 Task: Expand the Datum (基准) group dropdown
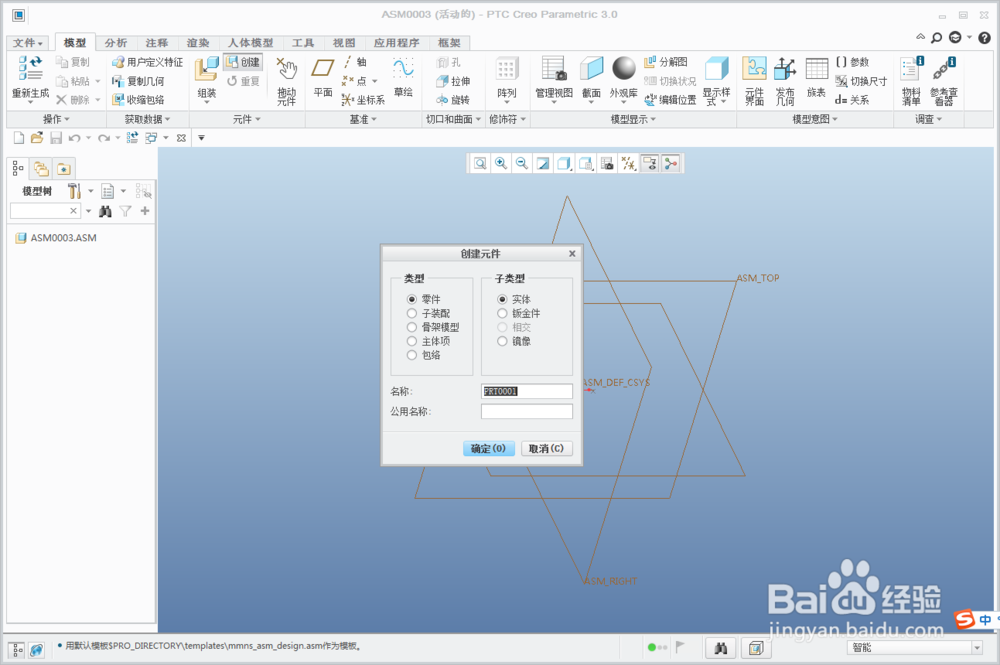(x=363, y=119)
